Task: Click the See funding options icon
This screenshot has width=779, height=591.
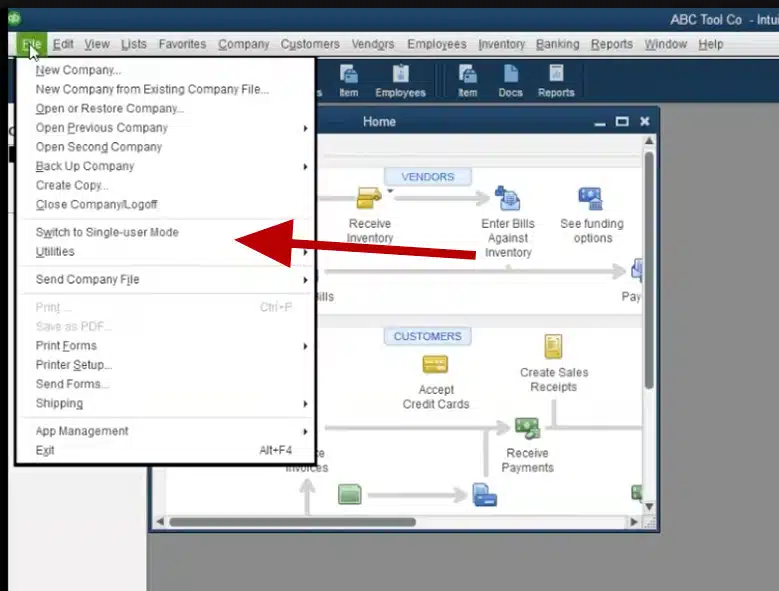Action: 591,199
